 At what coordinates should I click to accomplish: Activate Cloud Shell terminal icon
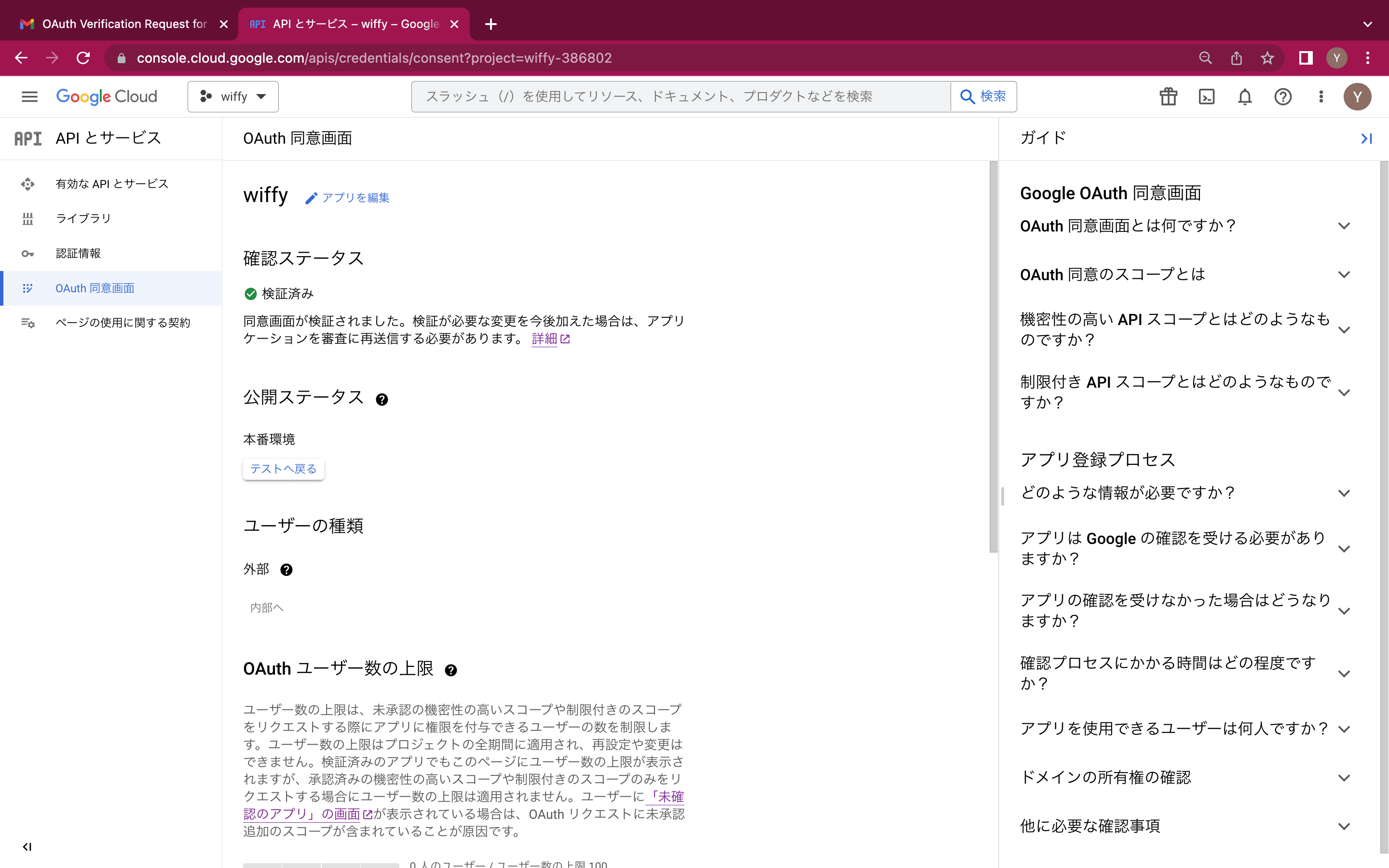coord(1207,96)
